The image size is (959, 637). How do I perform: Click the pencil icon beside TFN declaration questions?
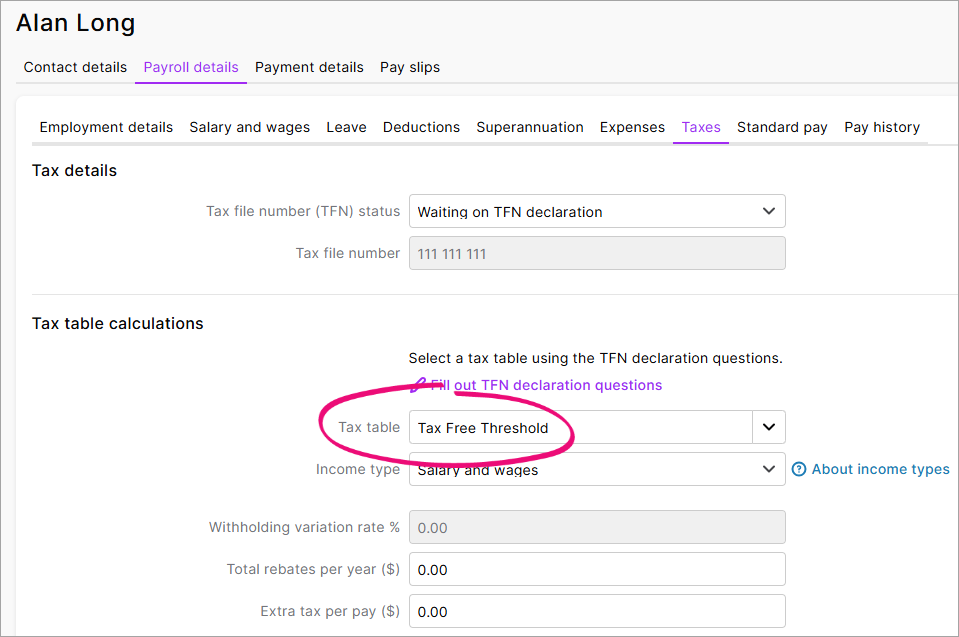click(x=418, y=385)
